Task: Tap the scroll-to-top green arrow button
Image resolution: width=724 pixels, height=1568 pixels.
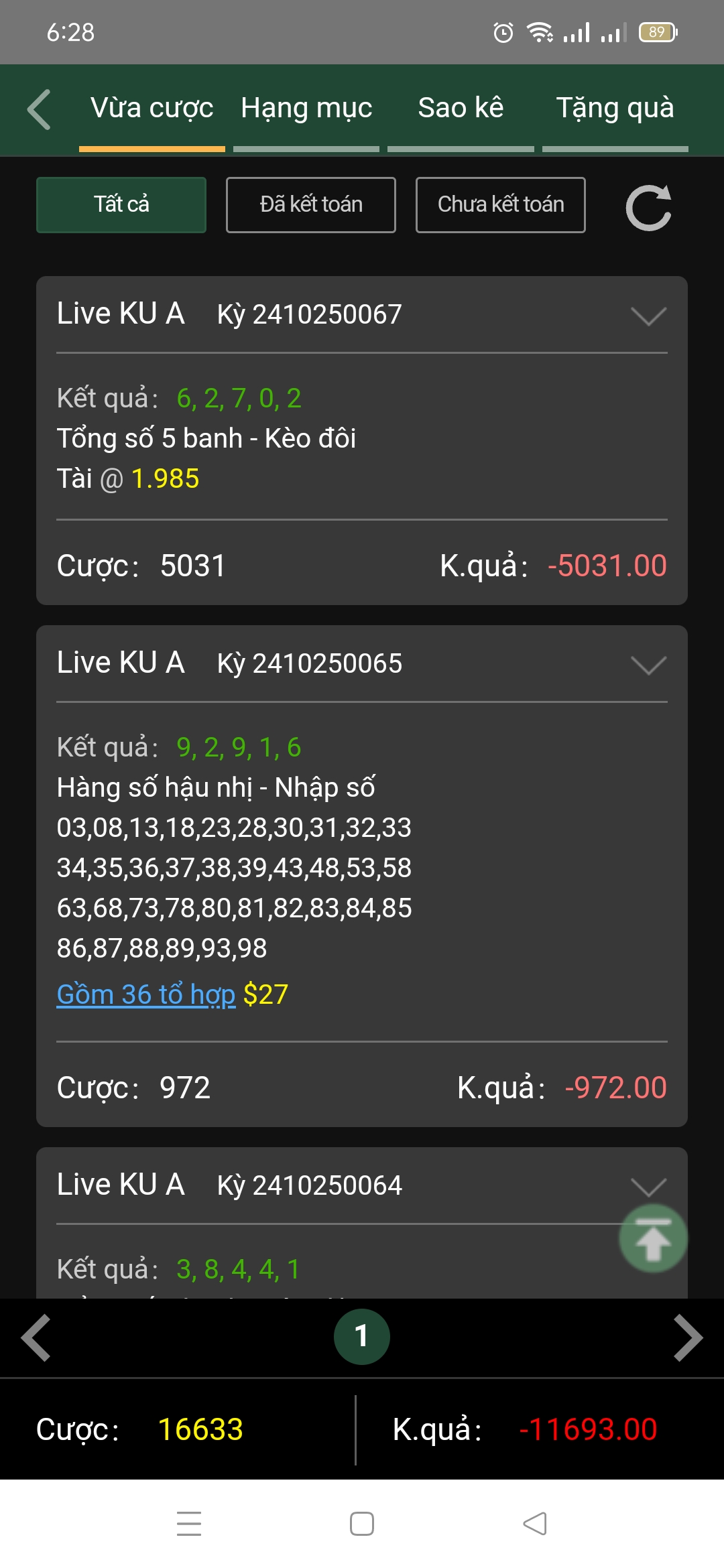Action: (653, 1238)
